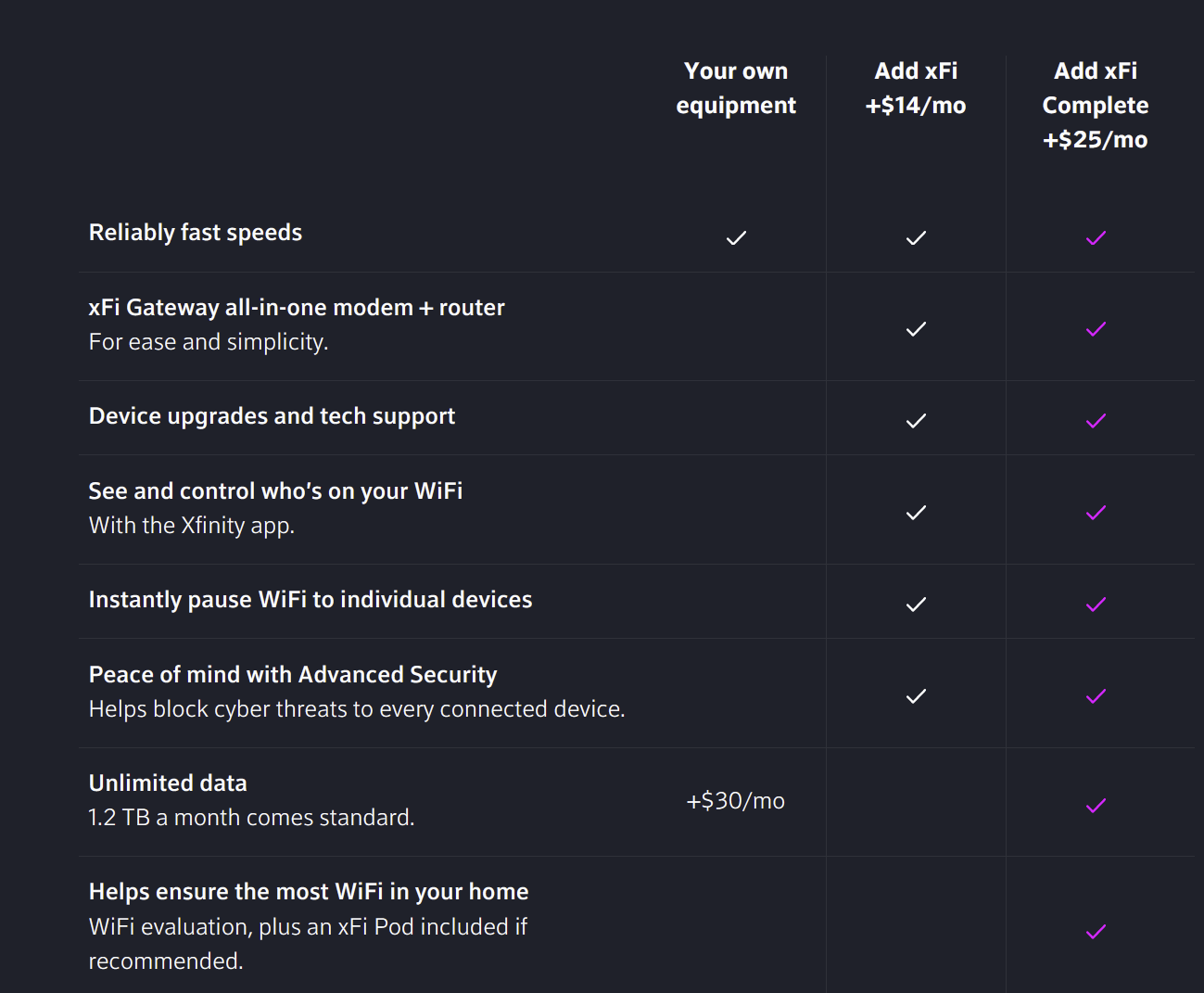Click Add xFi checkmark for Reliably fast speeds
1204x993 pixels.
tap(916, 238)
